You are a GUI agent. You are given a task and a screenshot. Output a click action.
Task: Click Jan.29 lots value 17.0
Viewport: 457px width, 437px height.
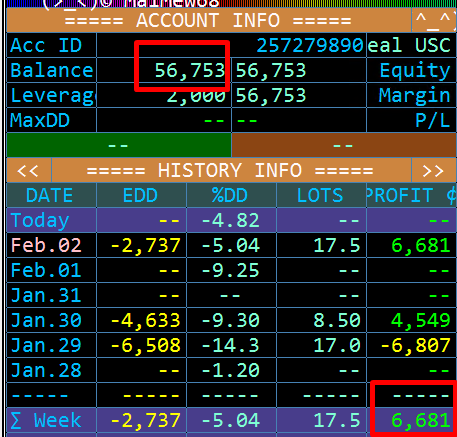tap(337, 345)
